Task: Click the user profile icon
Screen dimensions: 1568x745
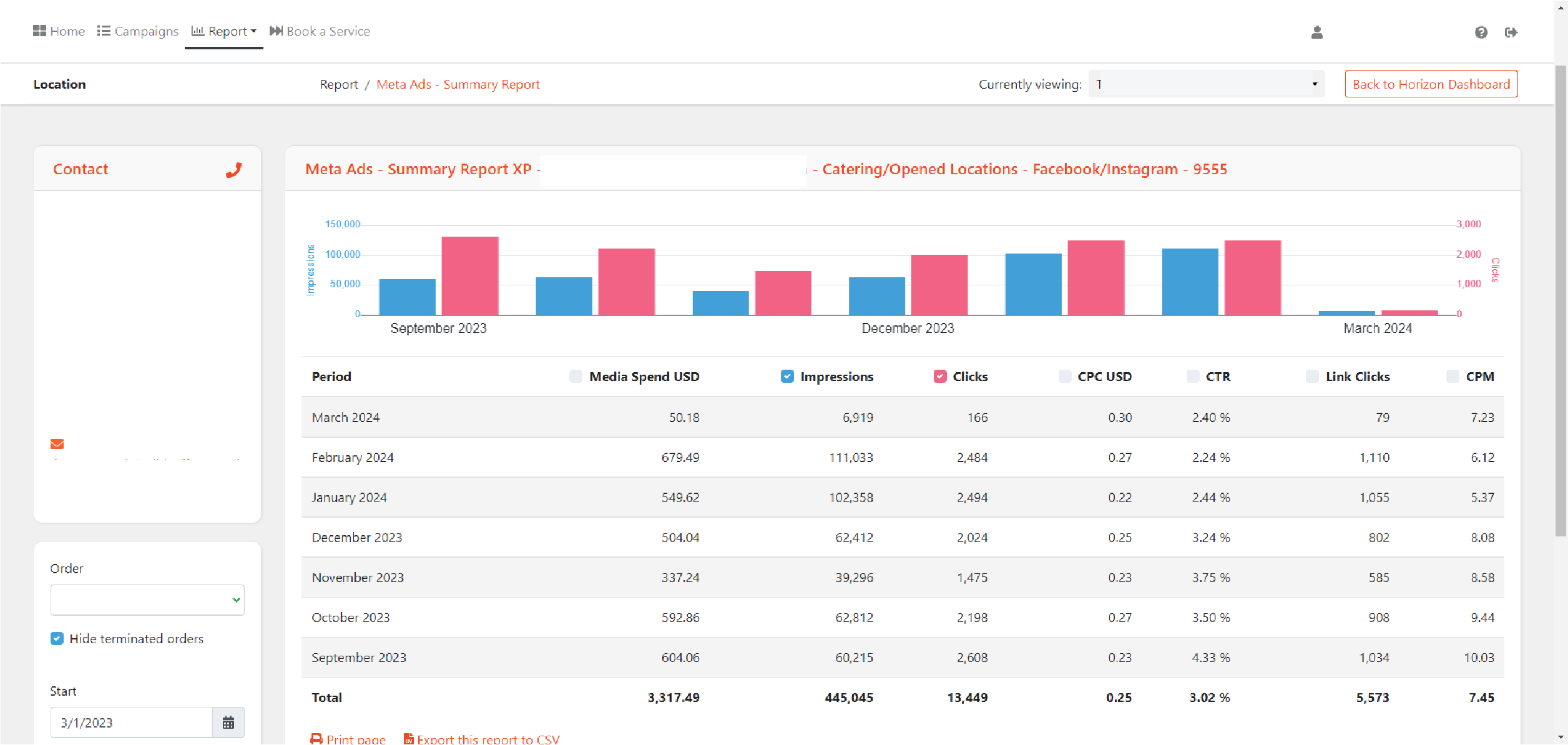Action: pyautogui.click(x=1316, y=32)
